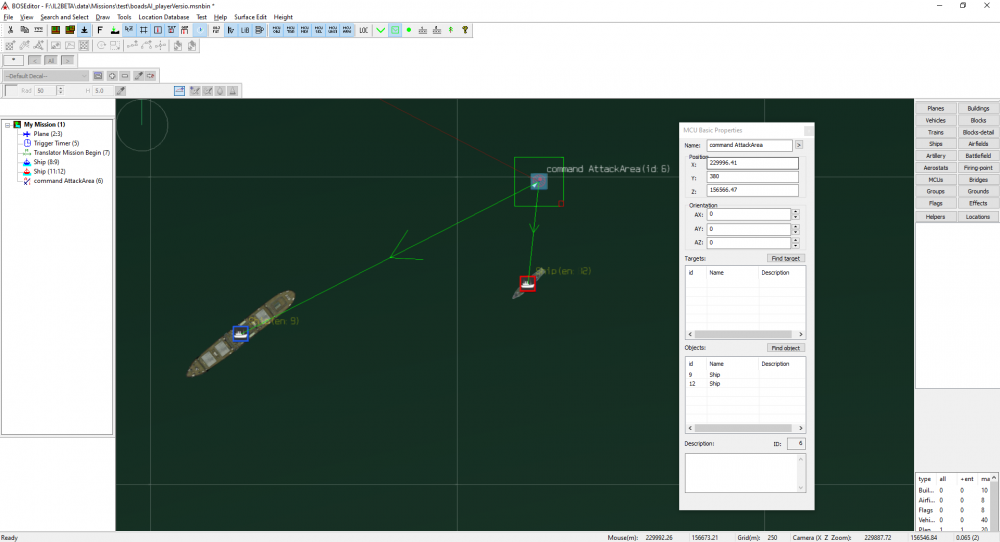Click the Find target button
The height and width of the screenshot is (542, 1000).
click(785, 258)
